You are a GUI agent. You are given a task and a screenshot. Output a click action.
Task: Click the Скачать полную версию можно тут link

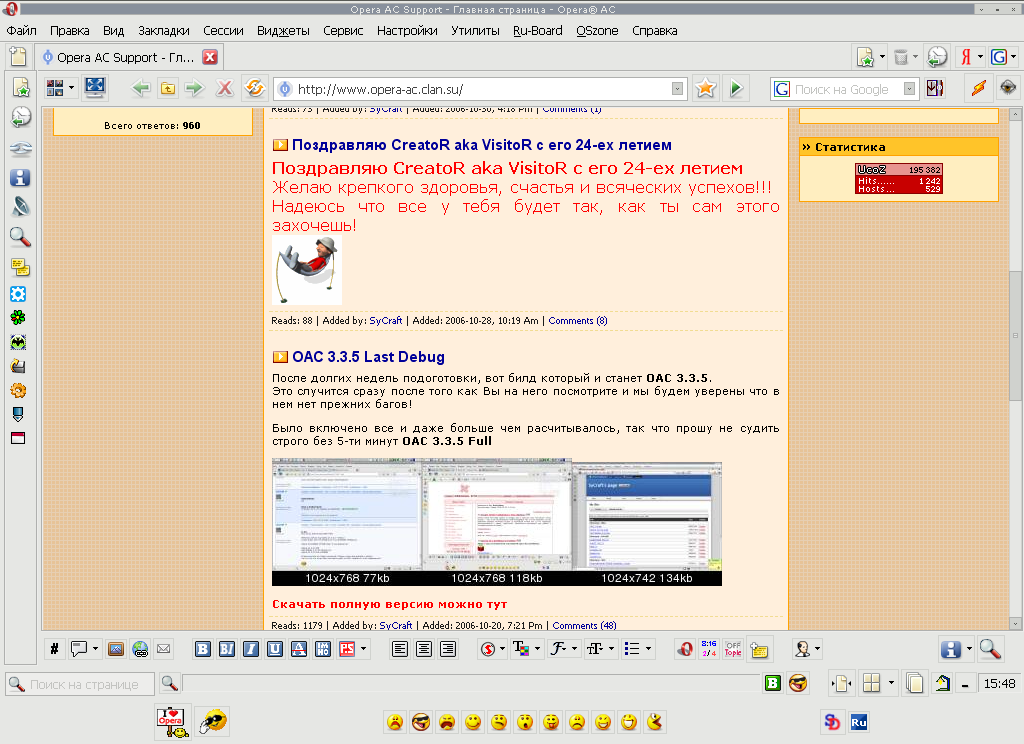coord(389,604)
